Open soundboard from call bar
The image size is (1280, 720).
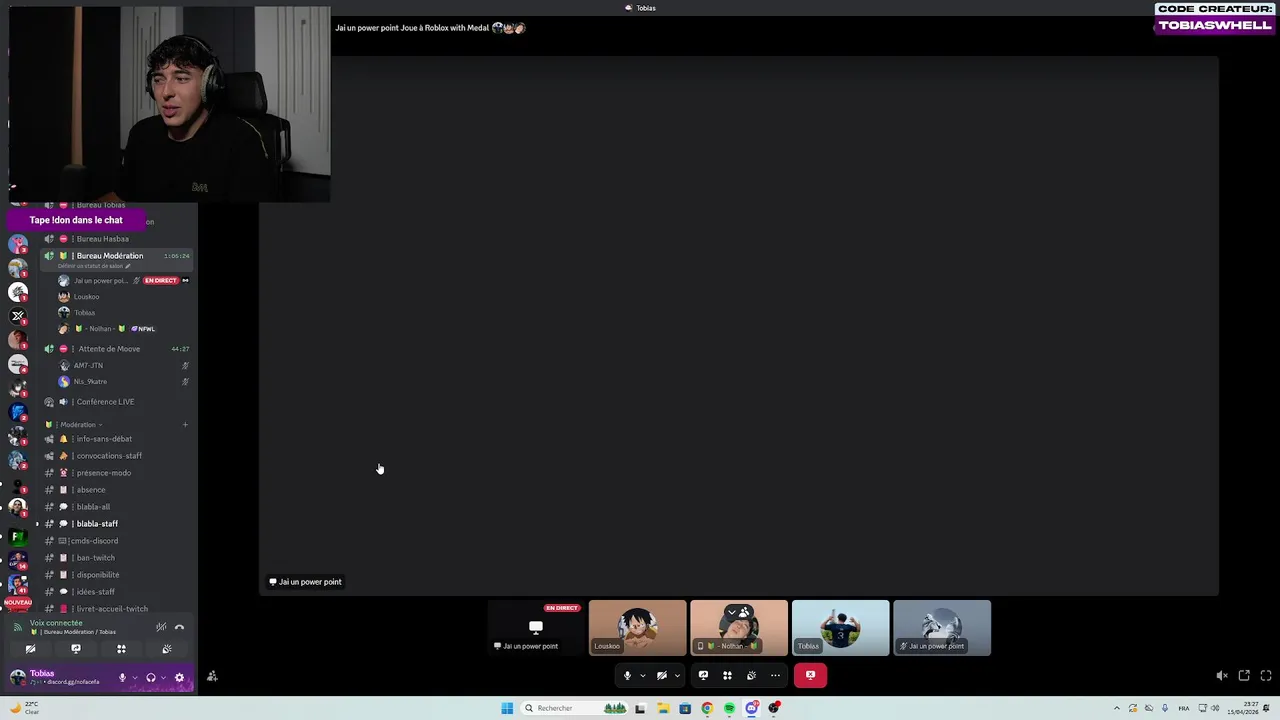[x=751, y=675]
